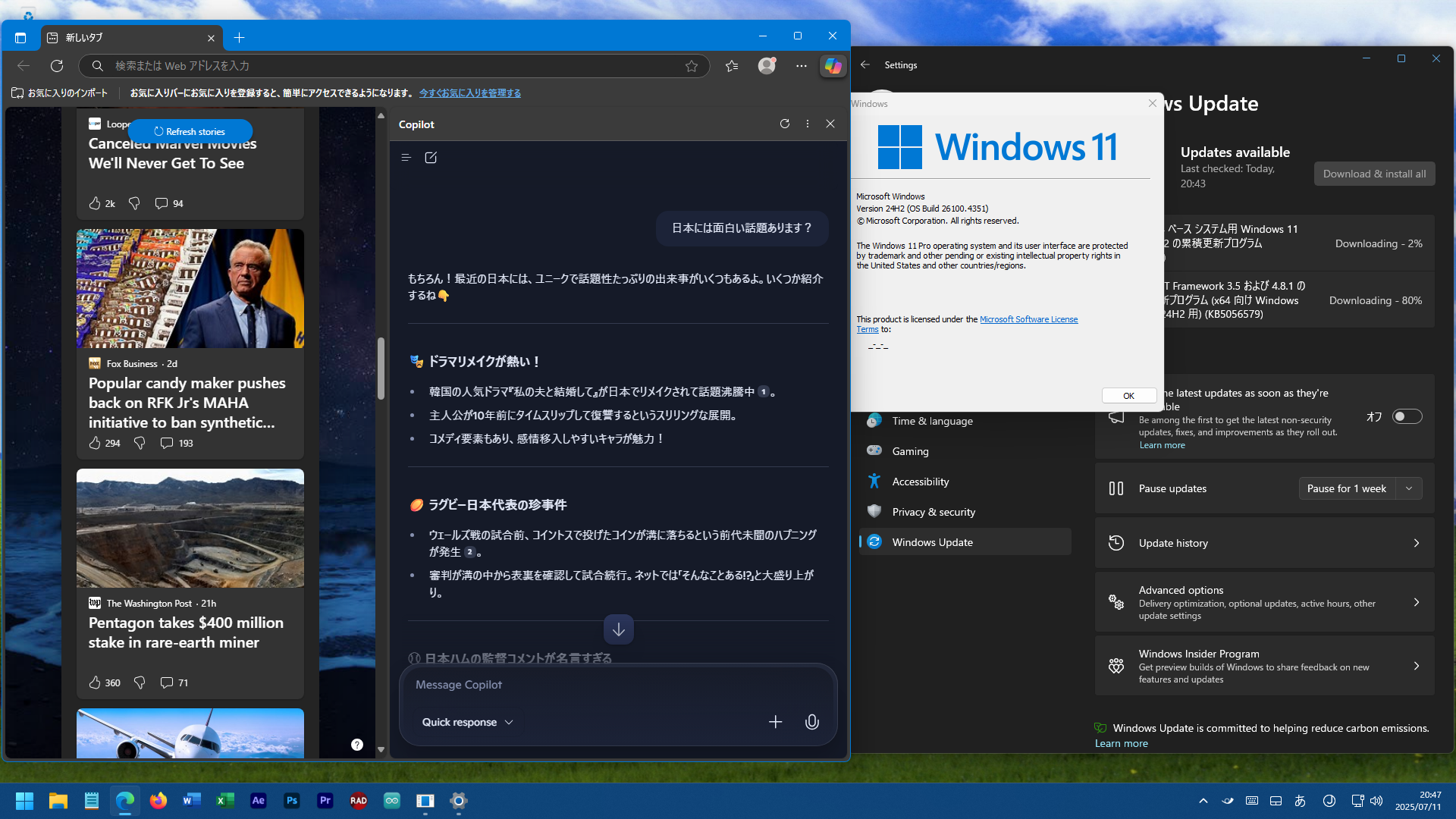
Task: Open Edge settings and more menu
Action: [801, 66]
